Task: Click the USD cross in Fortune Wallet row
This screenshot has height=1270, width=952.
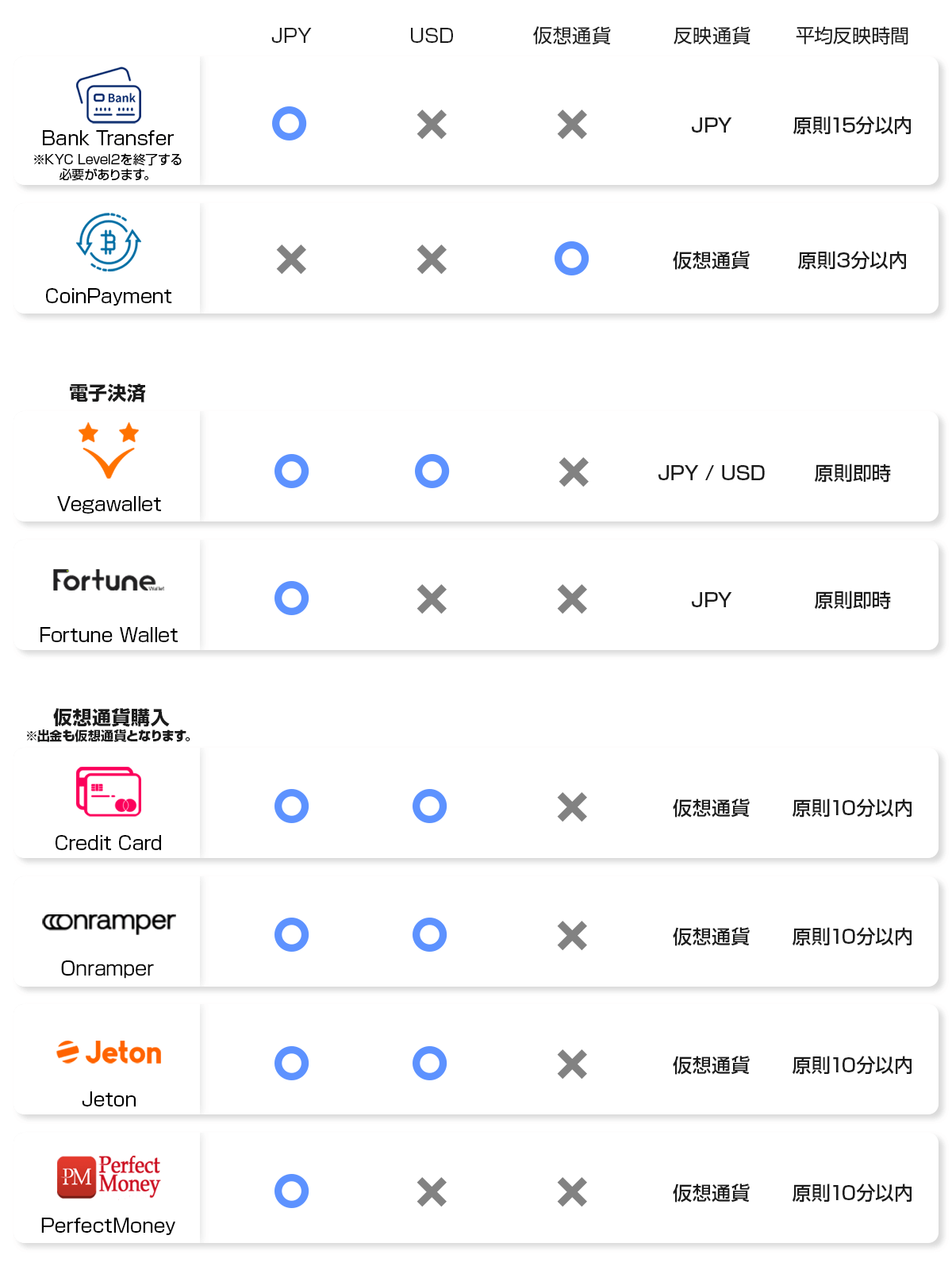Action: click(432, 599)
